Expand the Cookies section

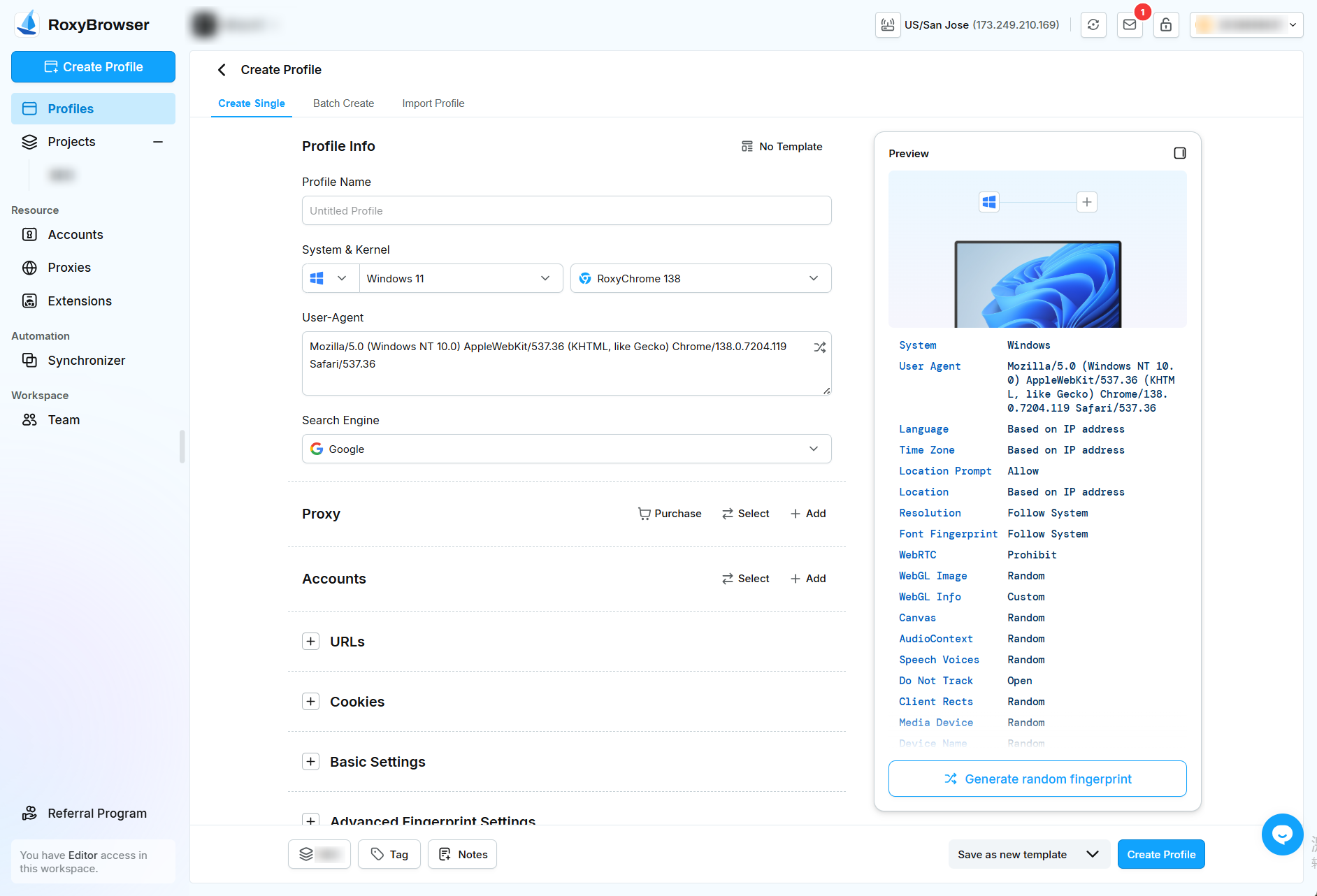tap(310, 701)
